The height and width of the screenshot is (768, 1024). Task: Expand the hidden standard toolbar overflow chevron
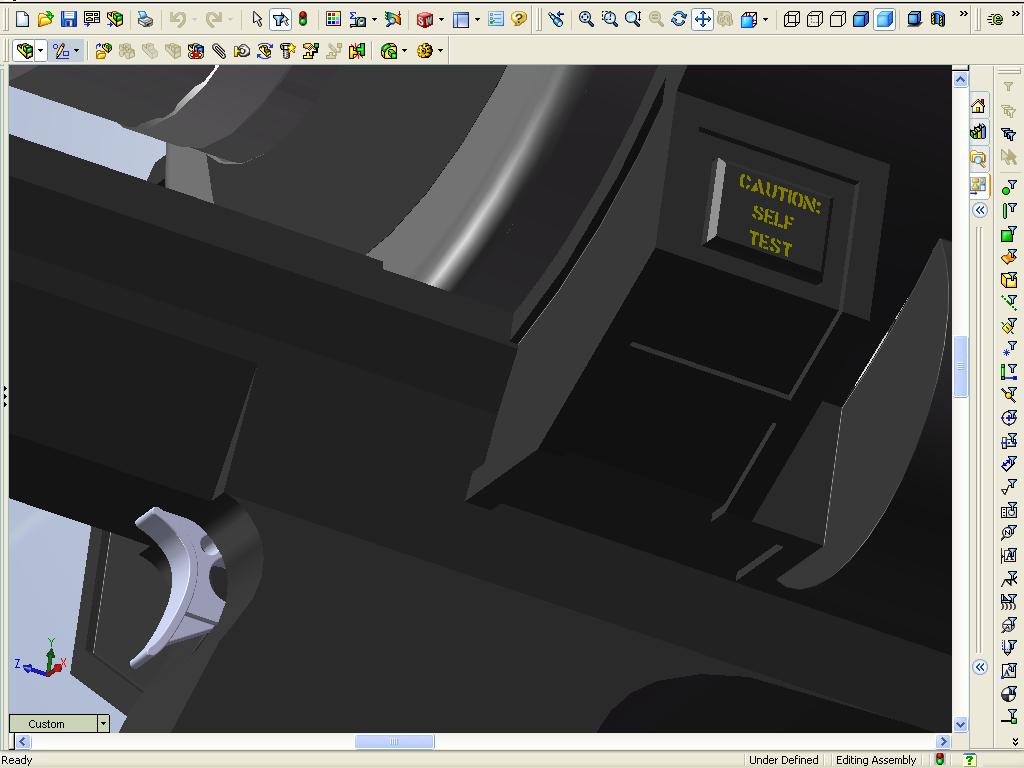click(963, 15)
